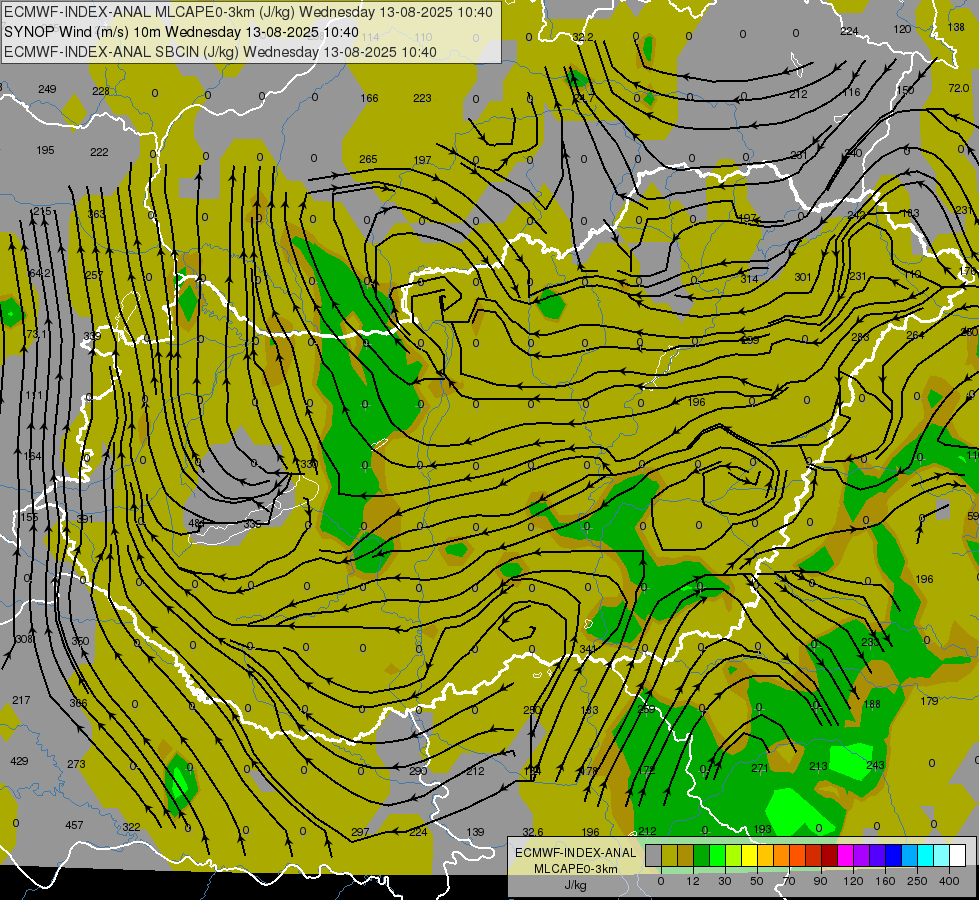979x900 pixels.
Task: Click the legend tick label 50
Action: pyautogui.click(x=757, y=881)
